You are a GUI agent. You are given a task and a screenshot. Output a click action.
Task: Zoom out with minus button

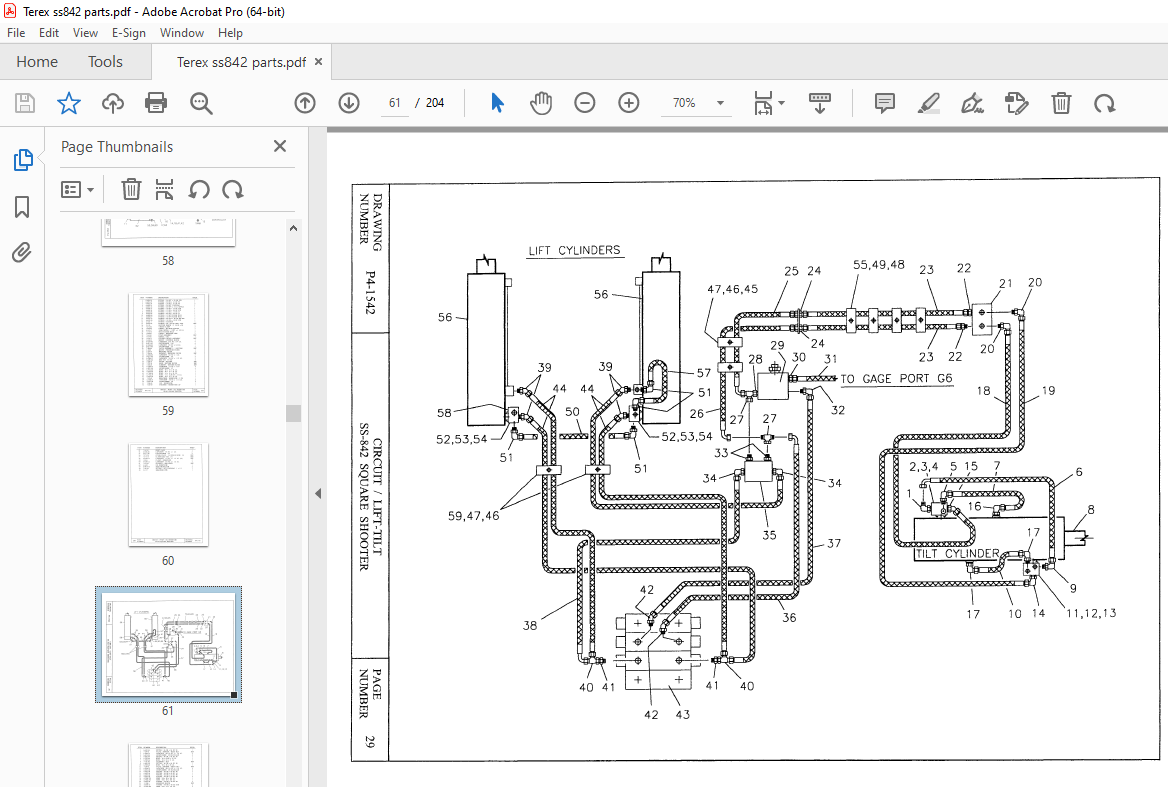coord(585,103)
